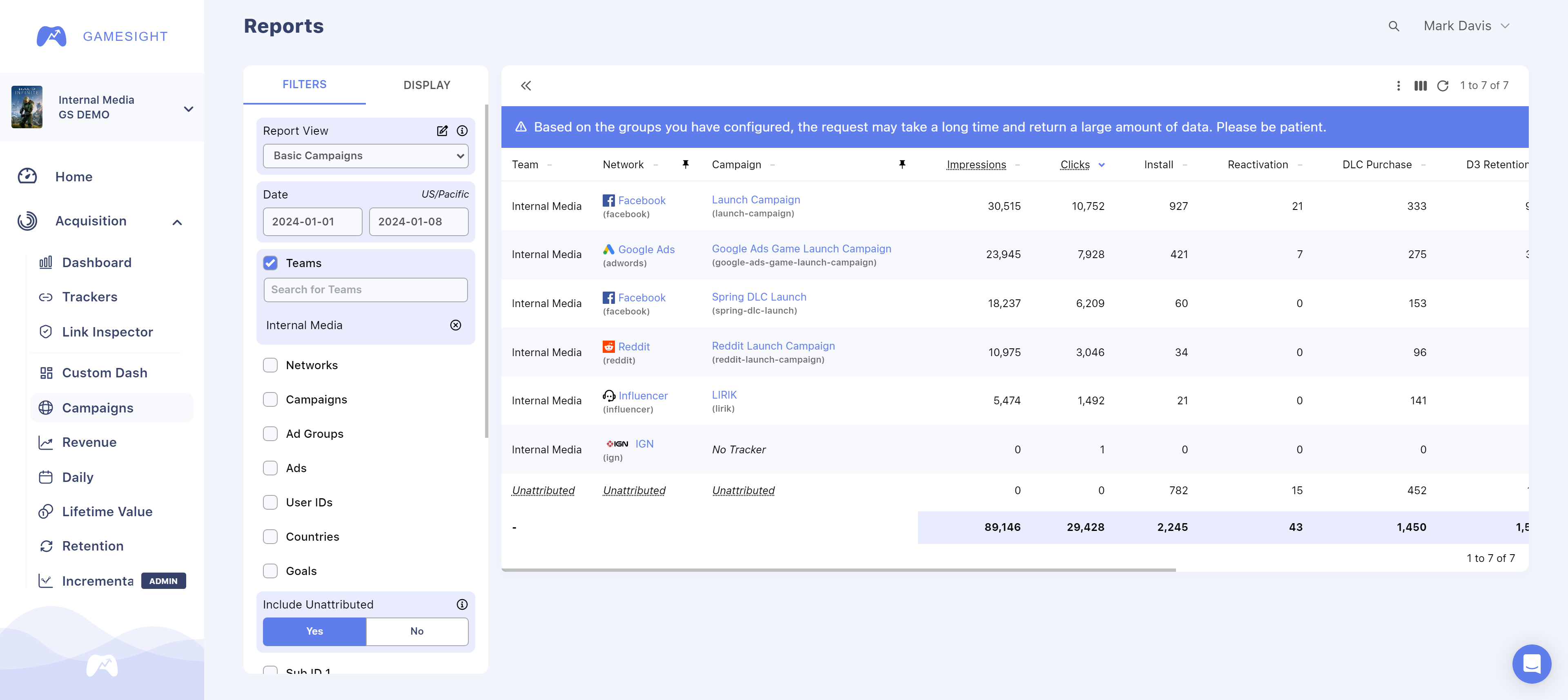Open the Mark Davis user menu
The image size is (1568, 700).
(1466, 26)
